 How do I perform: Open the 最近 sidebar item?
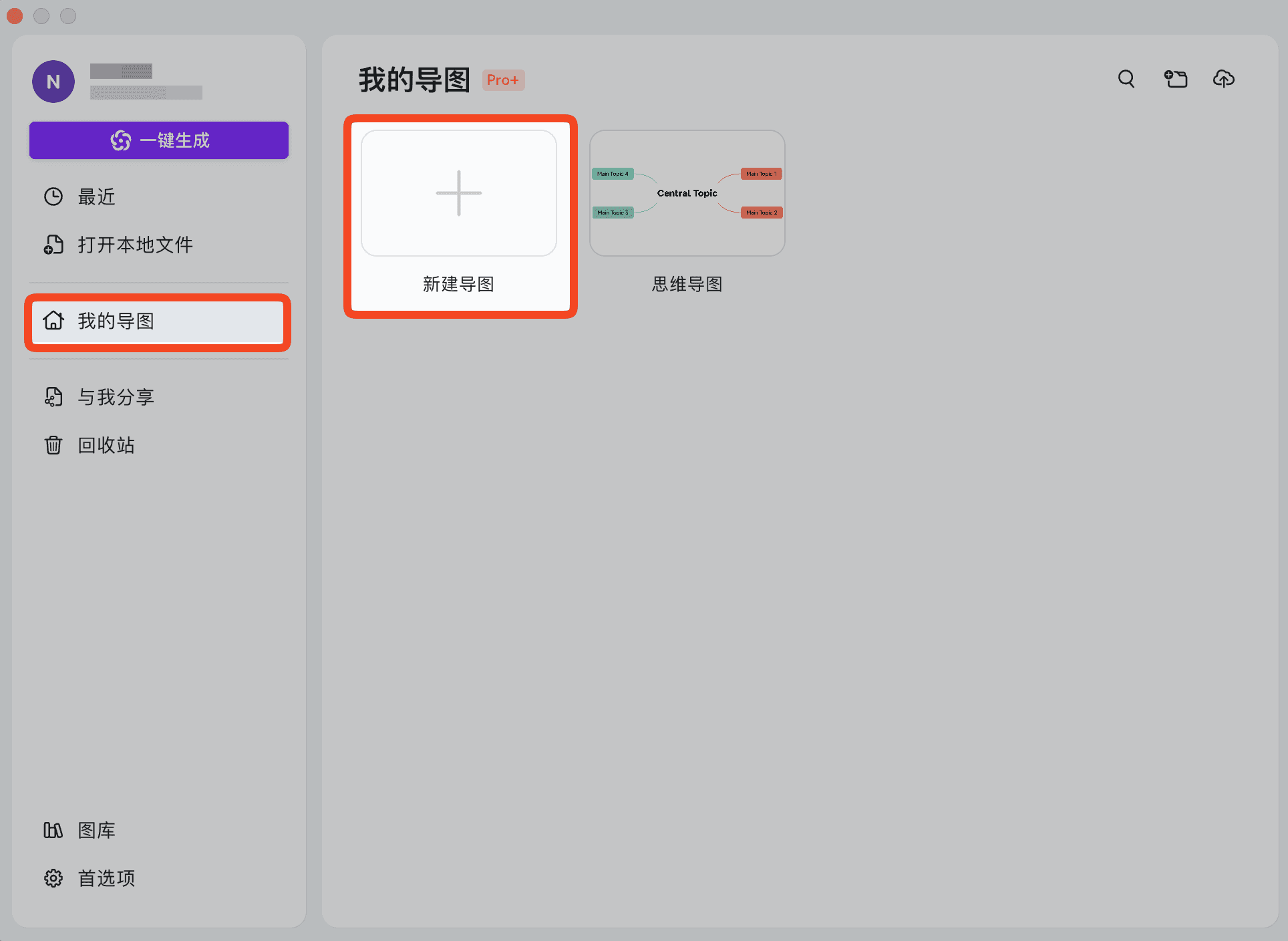tap(97, 196)
